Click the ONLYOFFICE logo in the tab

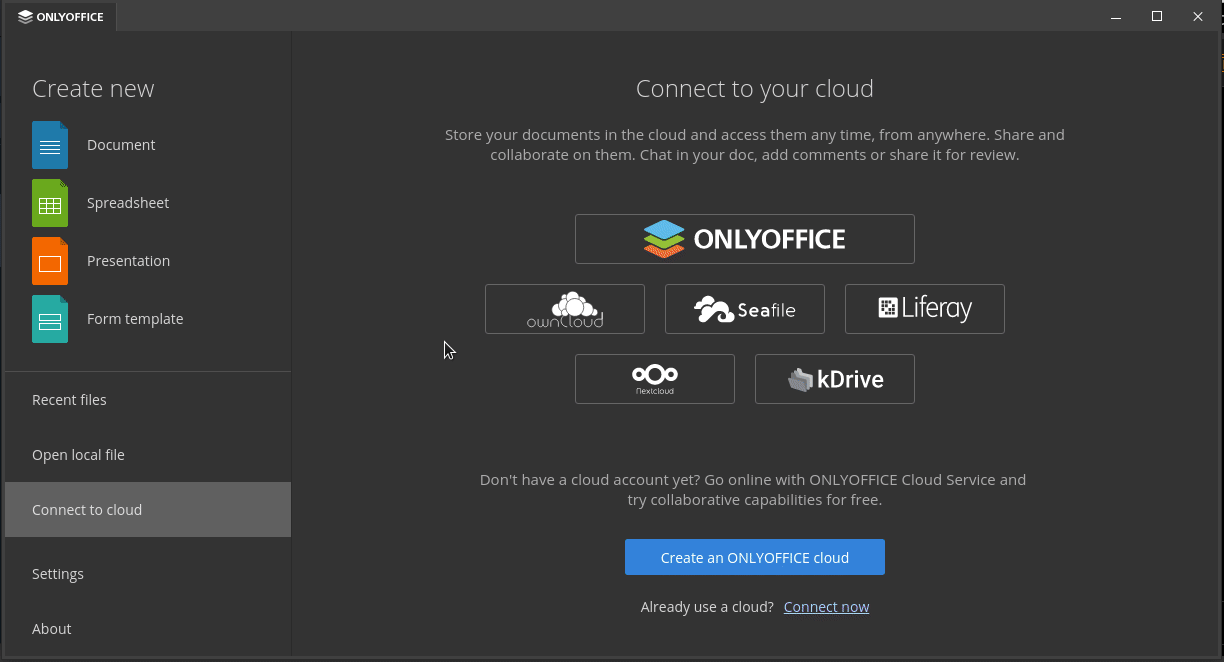(26, 16)
